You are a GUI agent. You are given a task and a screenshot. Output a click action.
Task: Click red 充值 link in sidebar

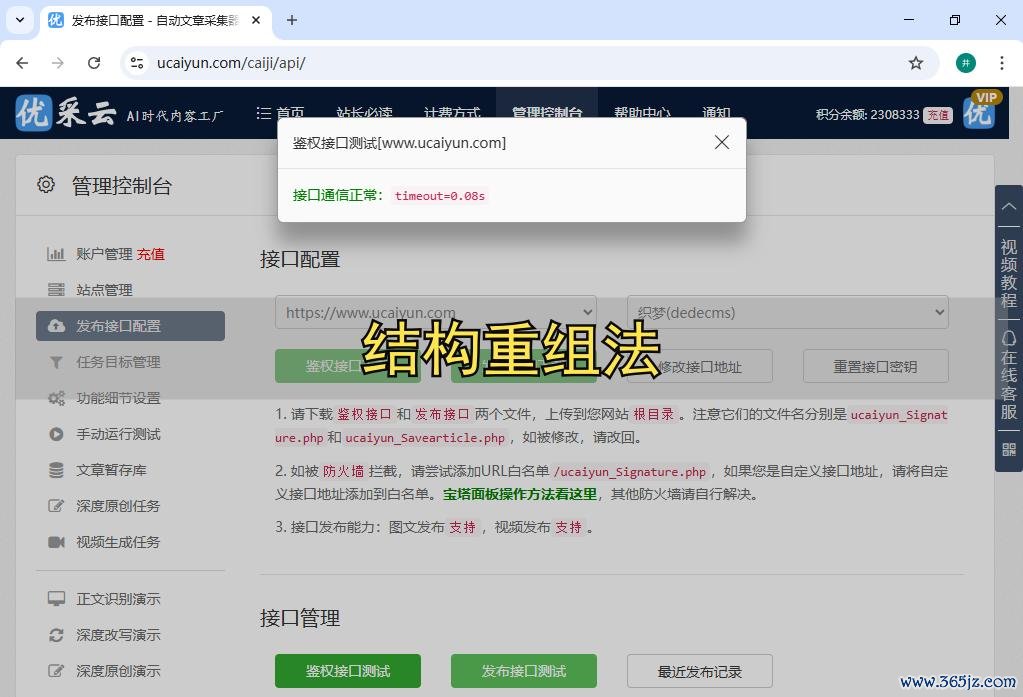tap(151, 254)
